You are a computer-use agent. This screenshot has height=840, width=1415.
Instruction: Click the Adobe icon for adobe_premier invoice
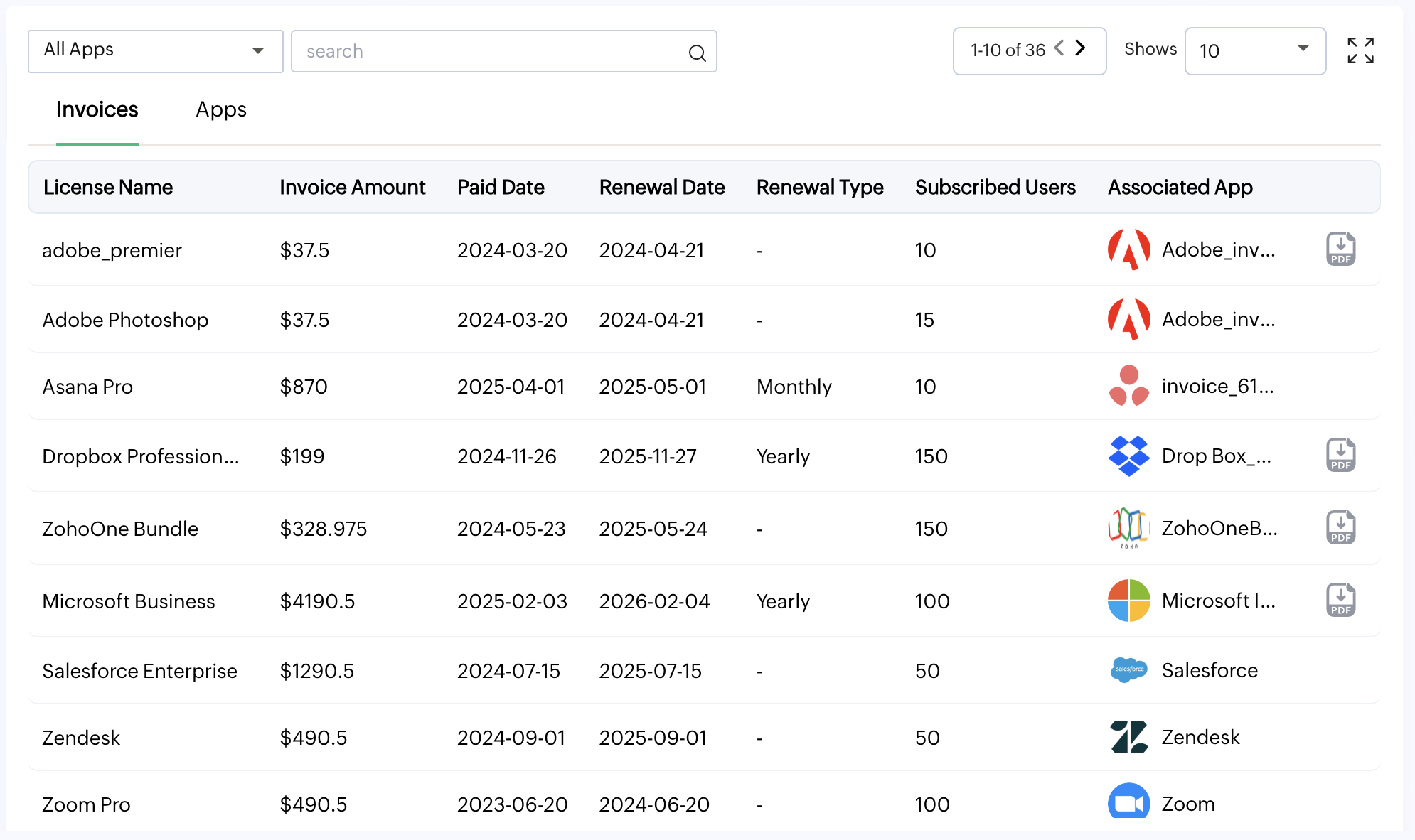tap(1128, 249)
